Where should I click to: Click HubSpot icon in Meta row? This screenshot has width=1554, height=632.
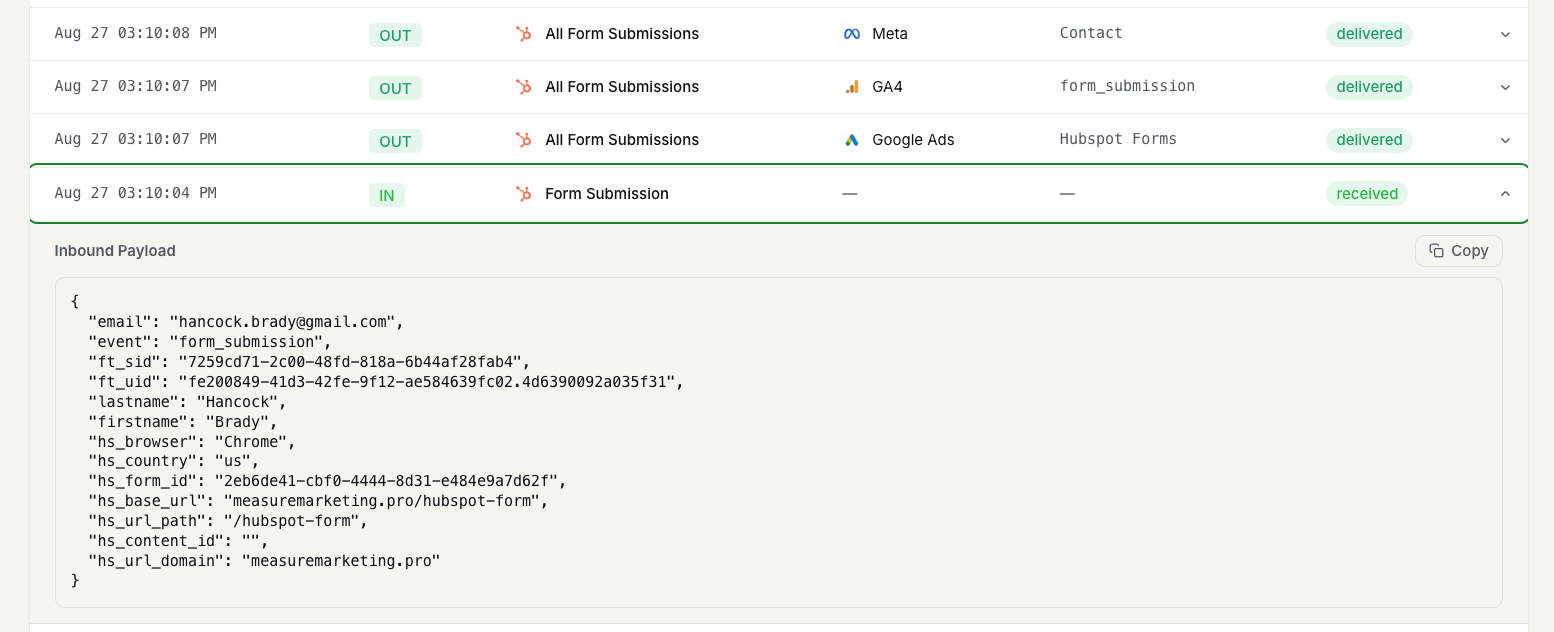coord(523,34)
